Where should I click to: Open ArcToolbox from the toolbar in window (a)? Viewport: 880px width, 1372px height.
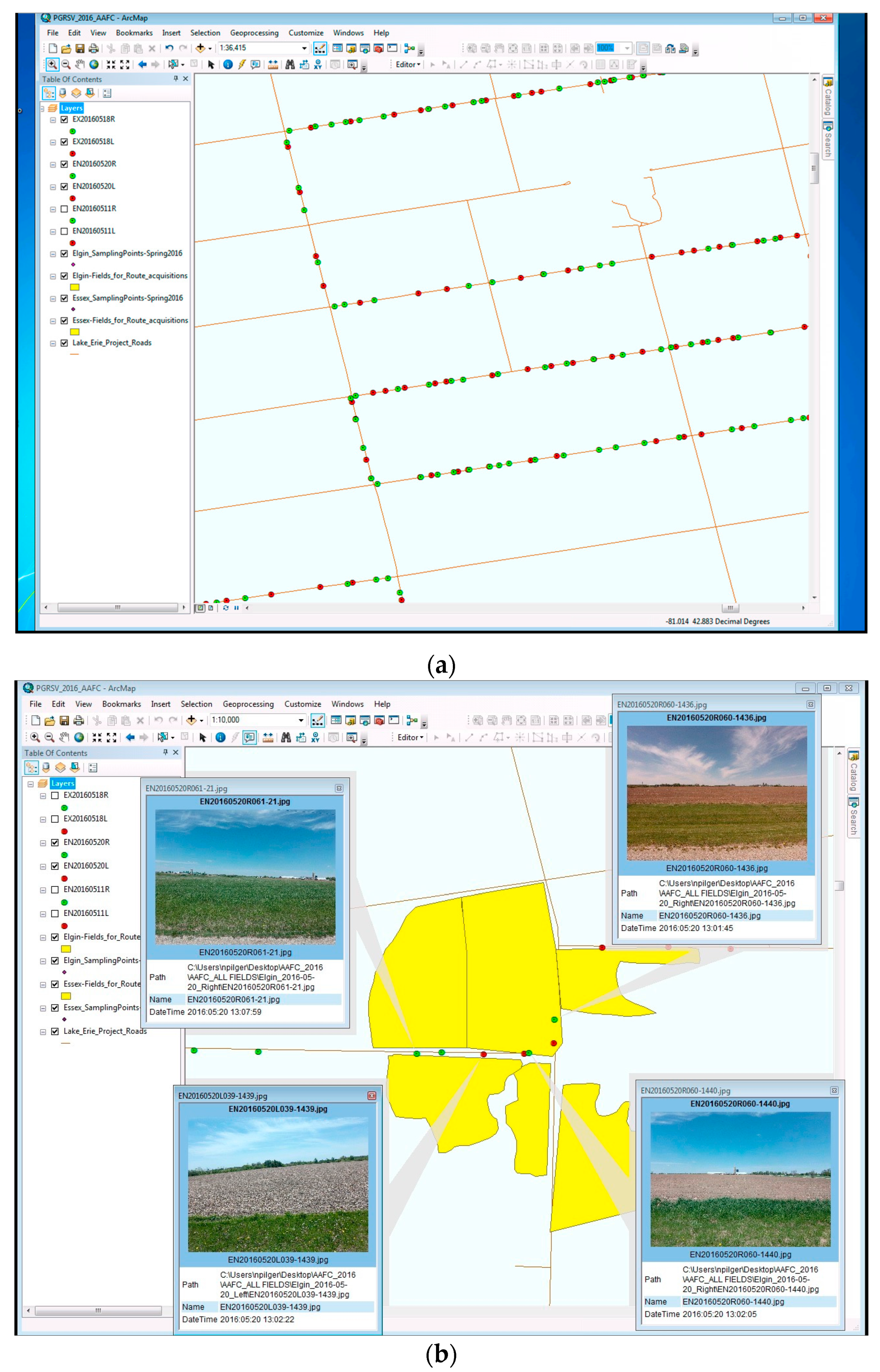click(378, 49)
